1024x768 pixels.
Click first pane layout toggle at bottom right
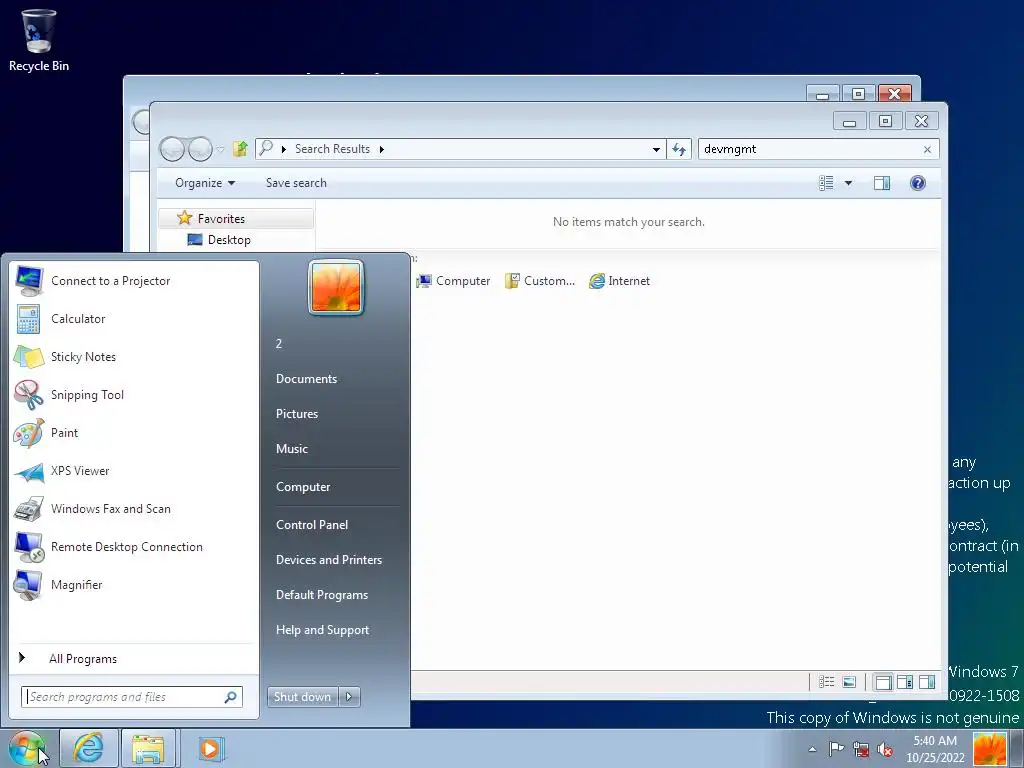pyautogui.click(x=883, y=683)
